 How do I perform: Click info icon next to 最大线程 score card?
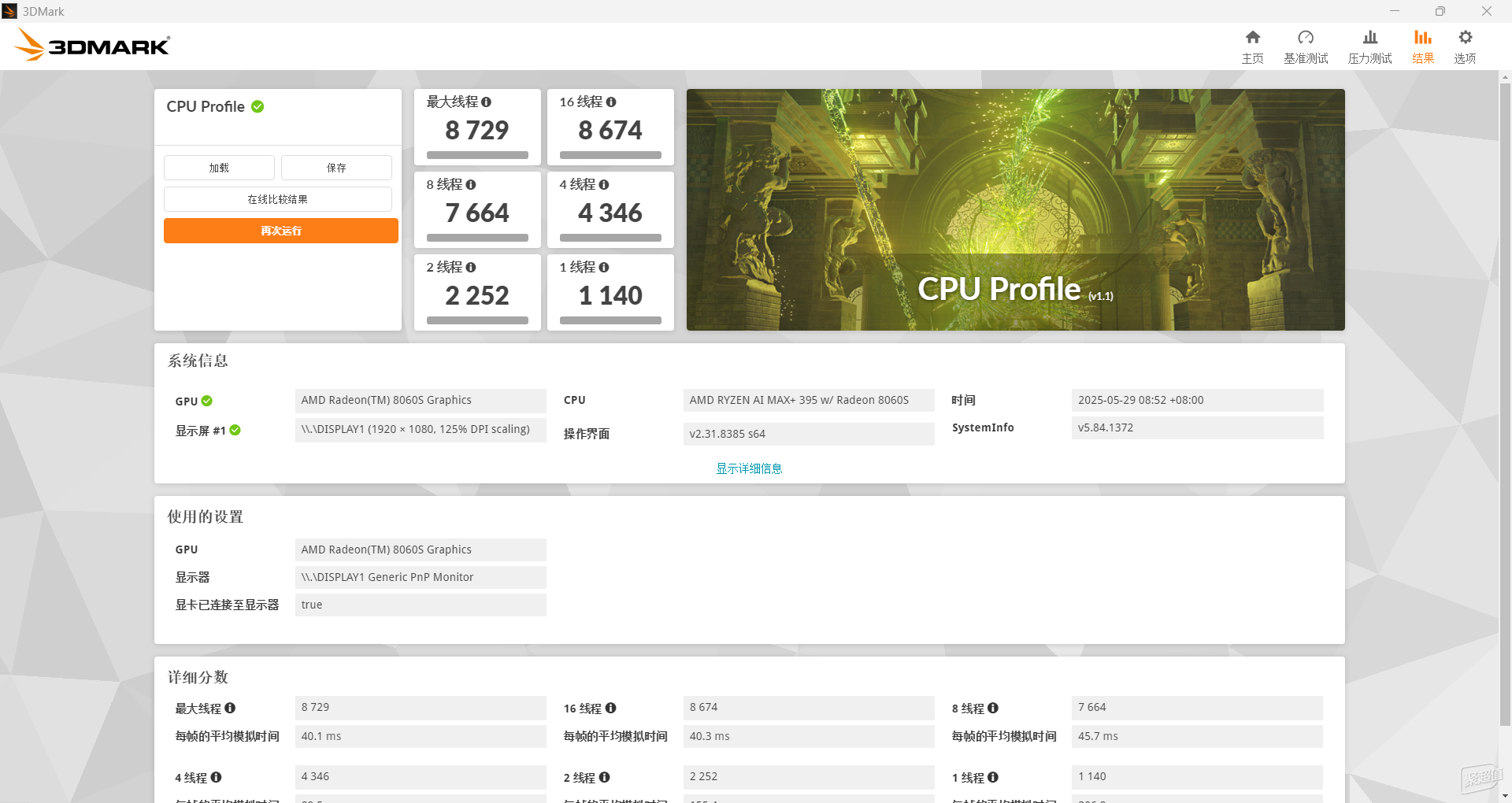coord(486,102)
